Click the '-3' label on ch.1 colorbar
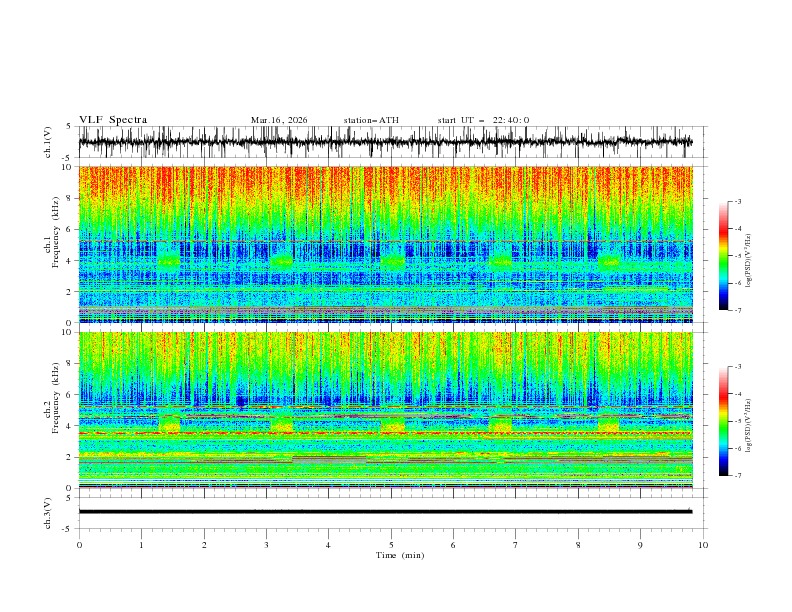The width and height of the screenshot is (792, 612). (x=737, y=201)
